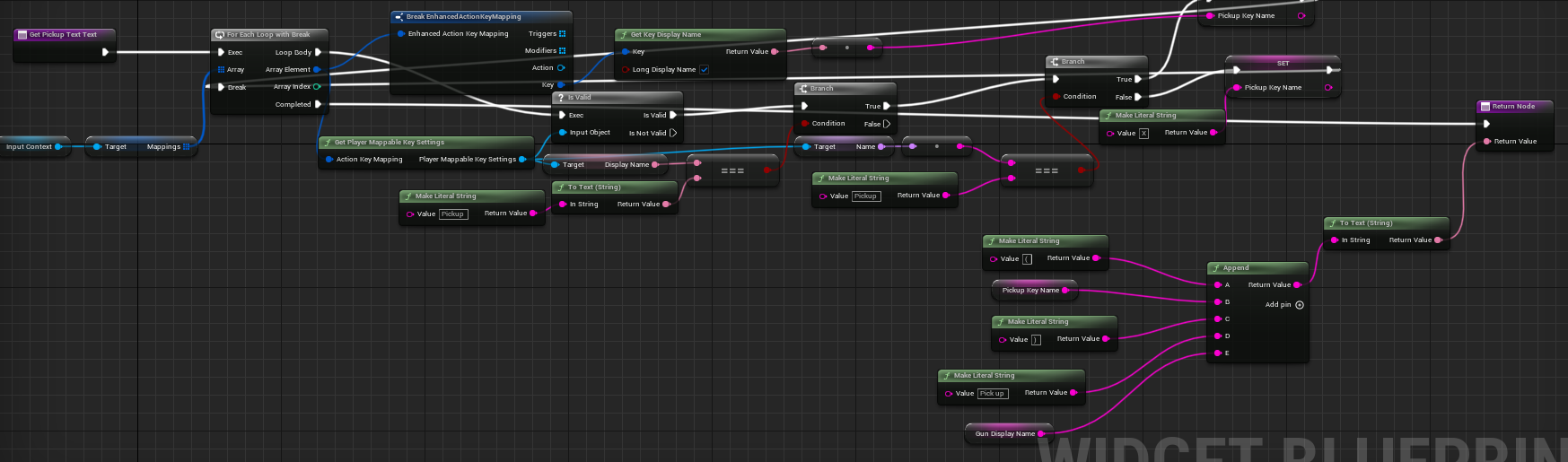Toggle the Long Display Name checkbox
The image size is (1568, 462).
[x=704, y=69]
